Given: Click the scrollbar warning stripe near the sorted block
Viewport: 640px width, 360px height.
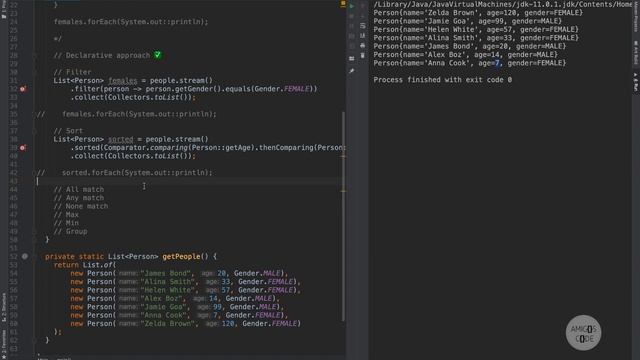Looking at the screenshot, I should pos(343,156).
